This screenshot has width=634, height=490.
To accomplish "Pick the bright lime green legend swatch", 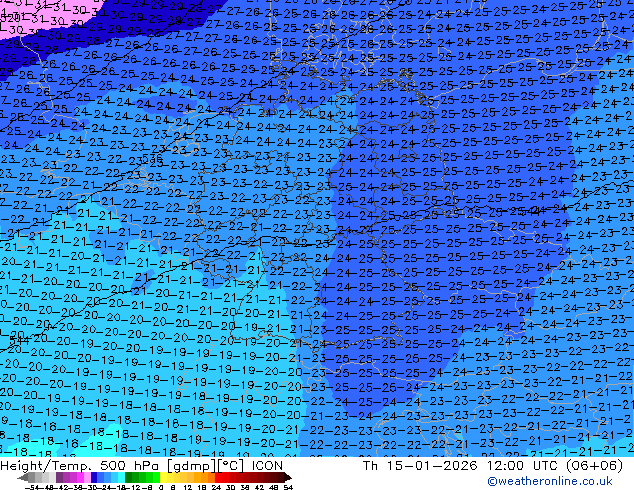I will tap(156, 478).
